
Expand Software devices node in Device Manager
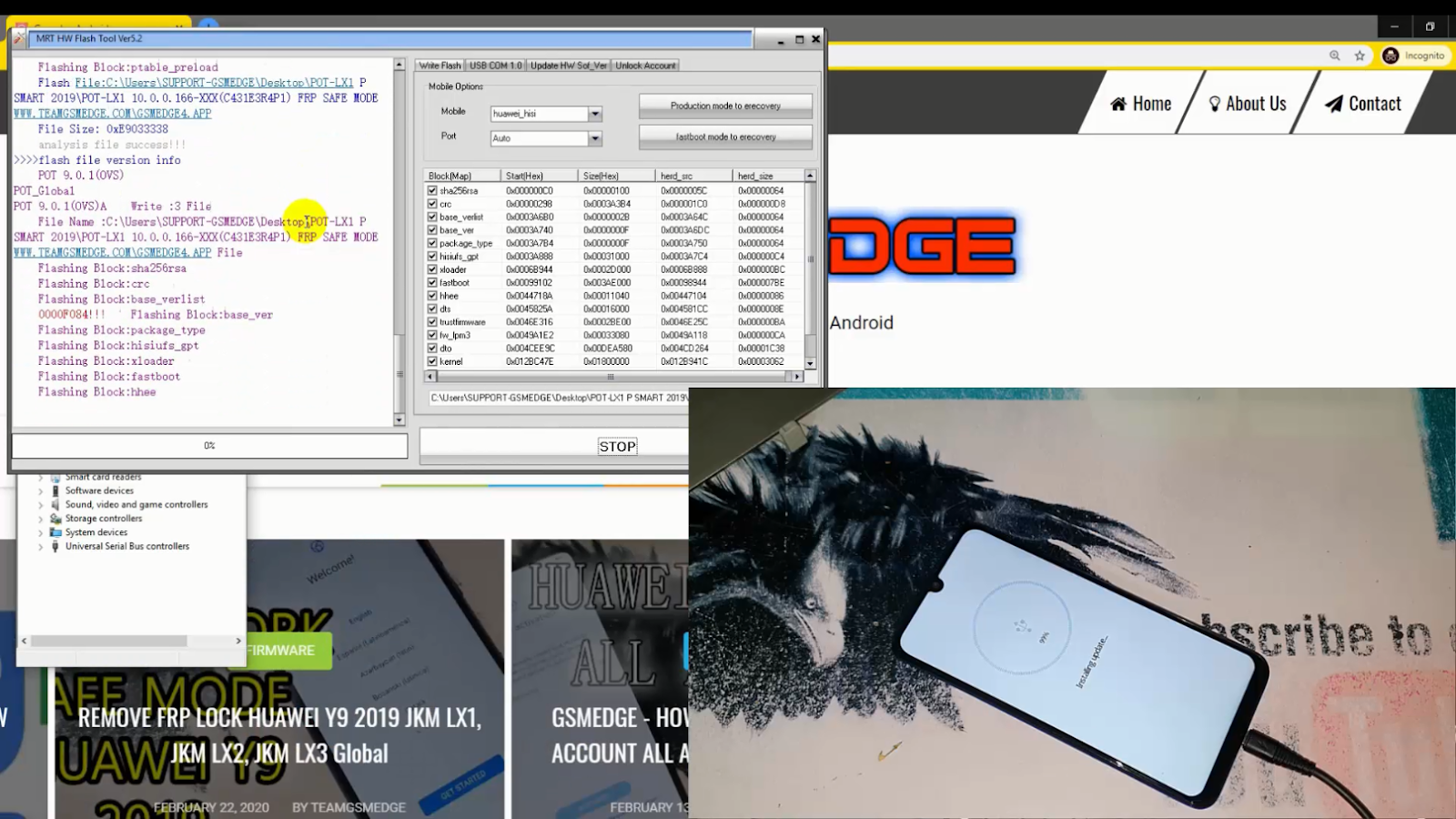pos(41,491)
